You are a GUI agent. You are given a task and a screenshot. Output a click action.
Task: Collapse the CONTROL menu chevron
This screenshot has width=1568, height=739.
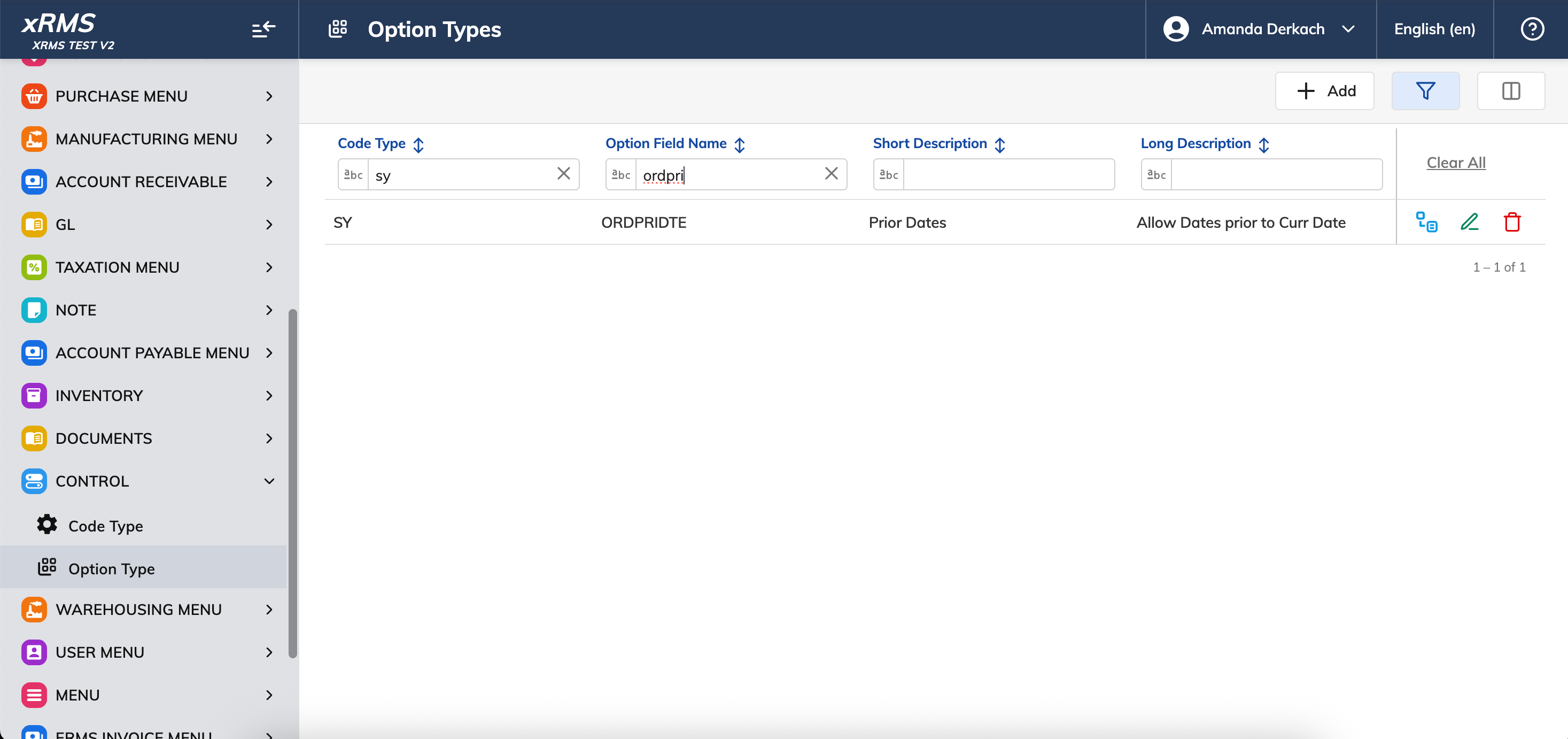click(269, 481)
